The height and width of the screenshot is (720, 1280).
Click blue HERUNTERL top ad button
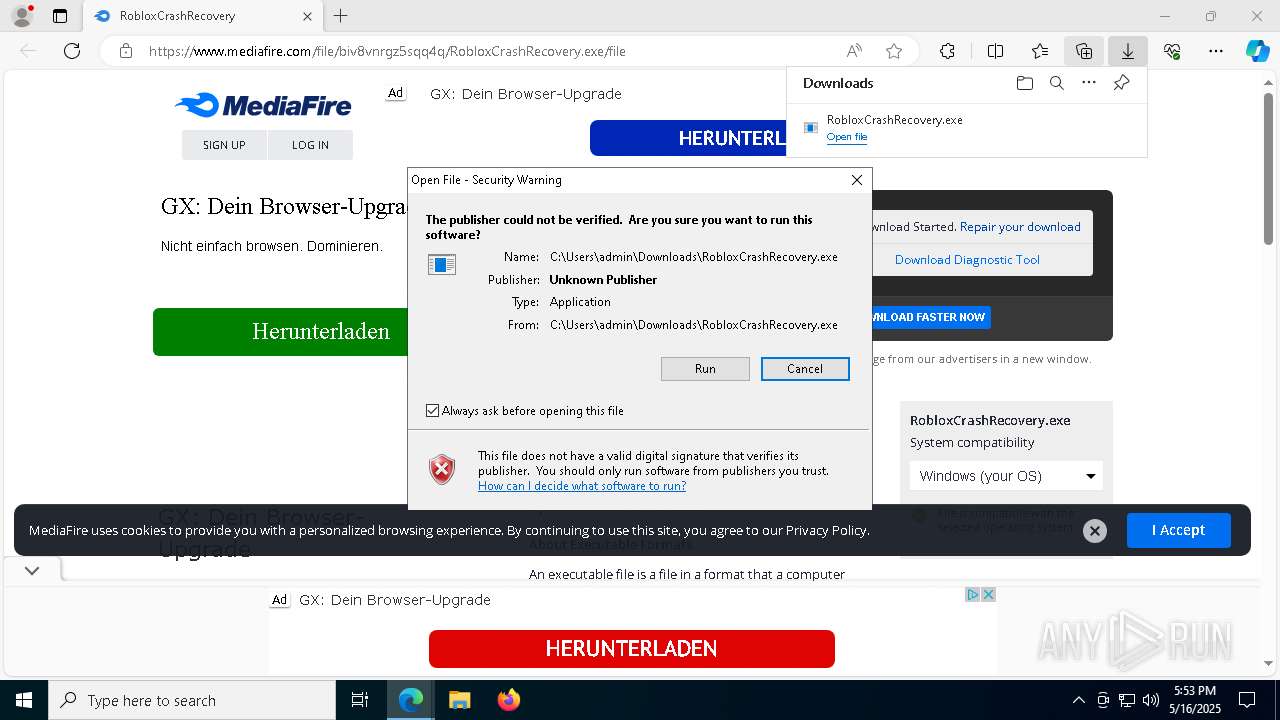pos(688,138)
